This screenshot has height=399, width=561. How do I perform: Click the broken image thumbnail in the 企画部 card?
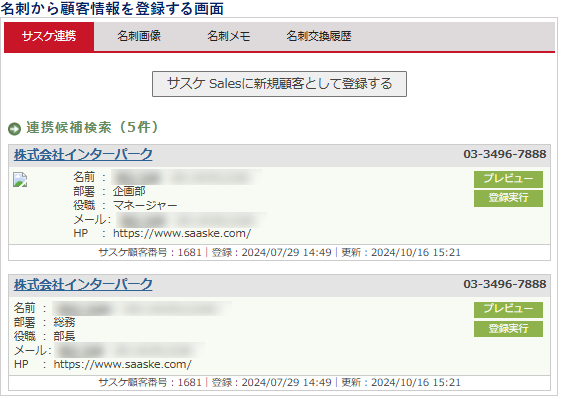point(20,180)
